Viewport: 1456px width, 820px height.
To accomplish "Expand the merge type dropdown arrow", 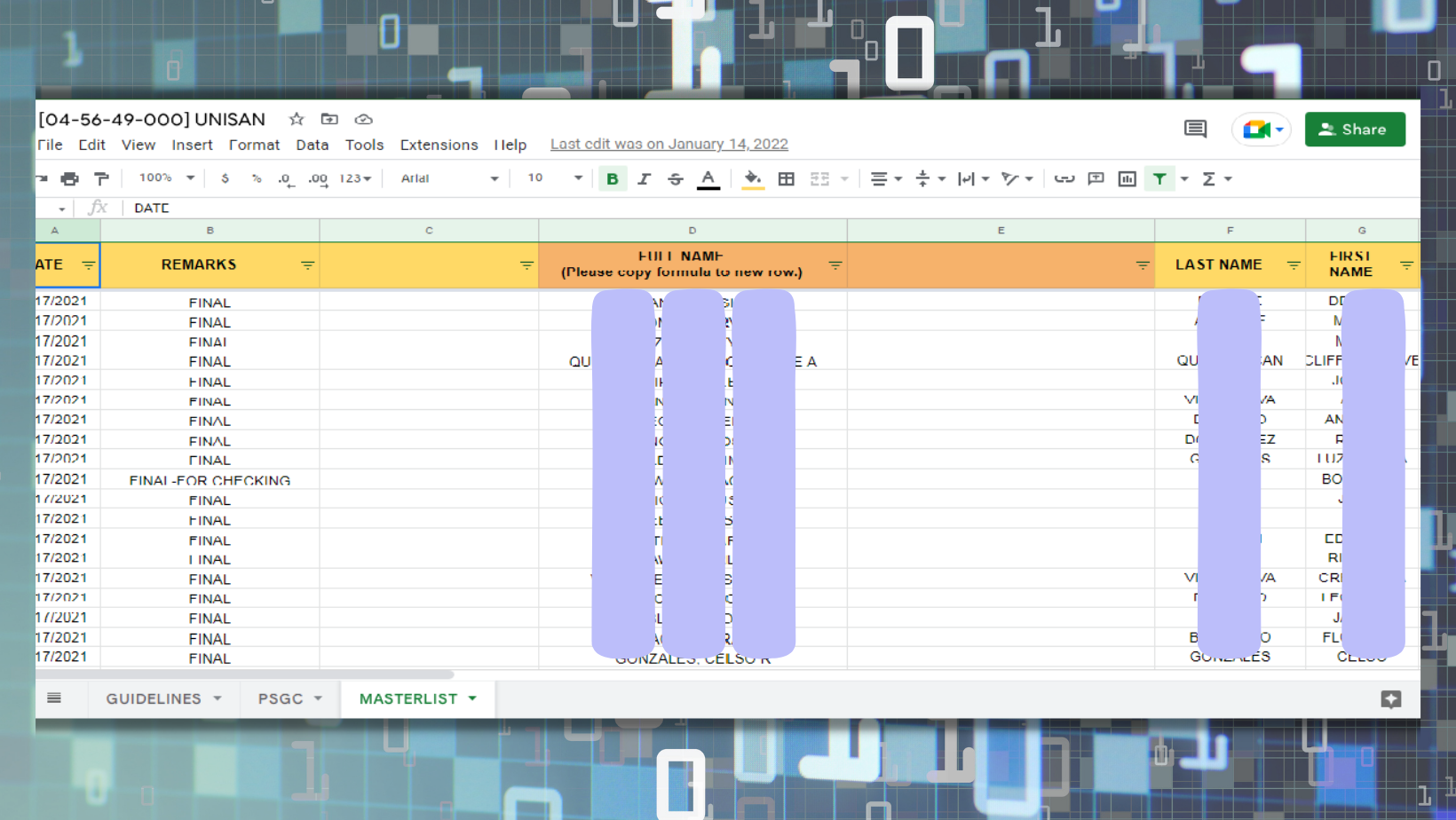I will (844, 178).
